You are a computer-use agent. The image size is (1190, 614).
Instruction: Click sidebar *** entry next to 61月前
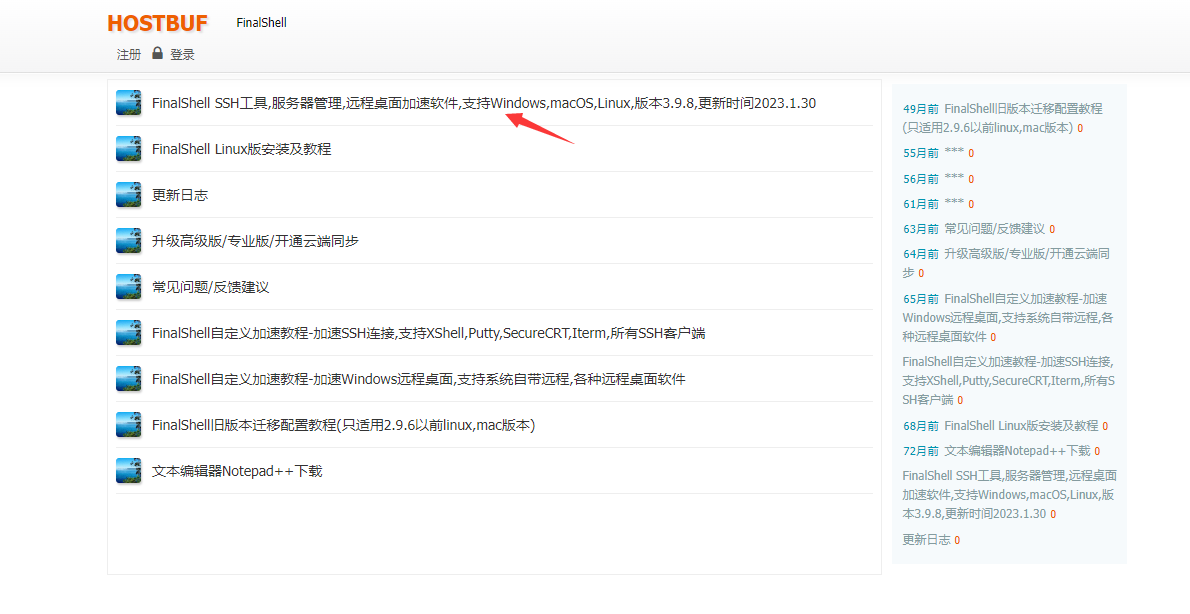pos(954,203)
